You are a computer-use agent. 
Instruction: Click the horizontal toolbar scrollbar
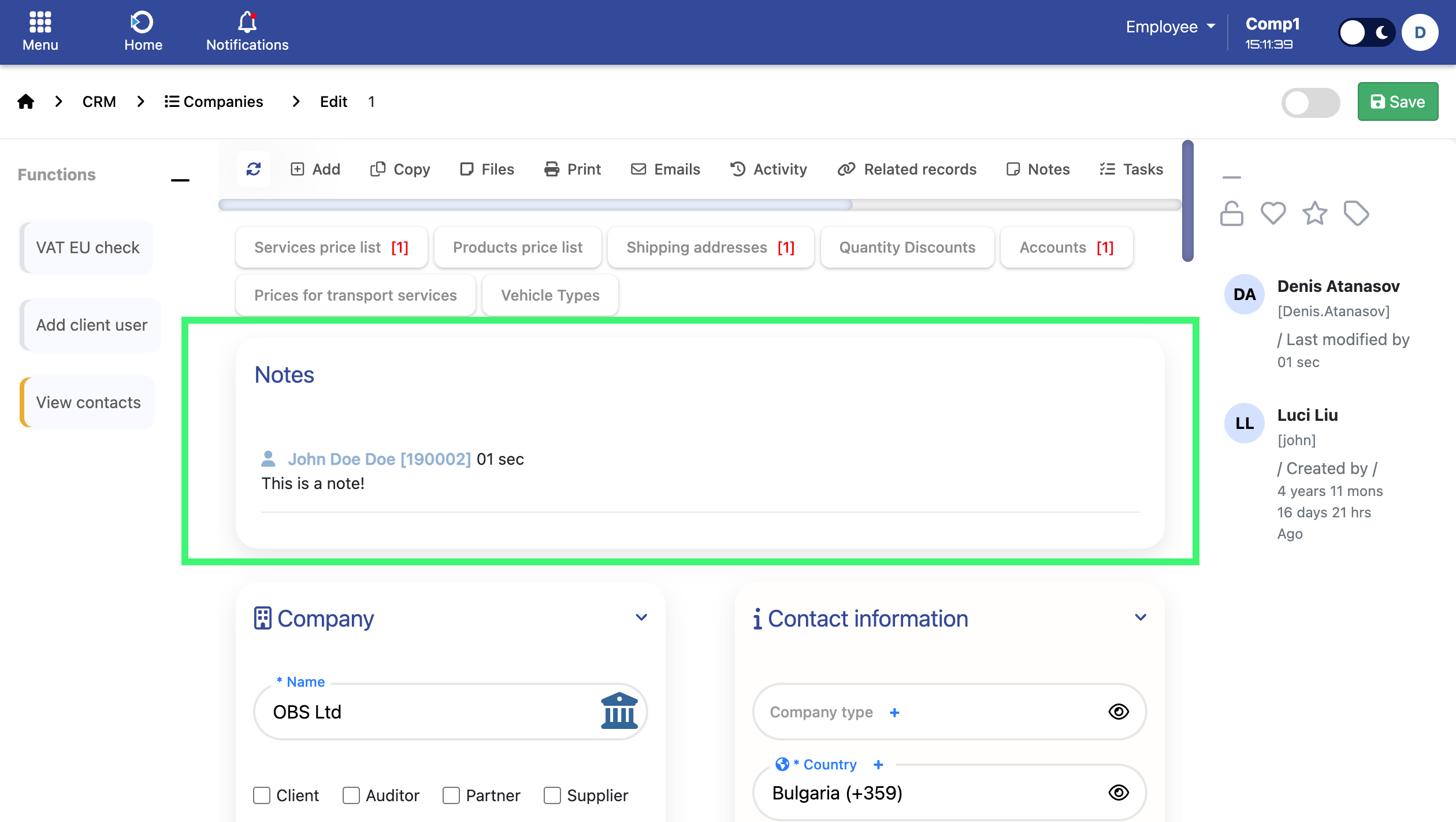[534, 205]
